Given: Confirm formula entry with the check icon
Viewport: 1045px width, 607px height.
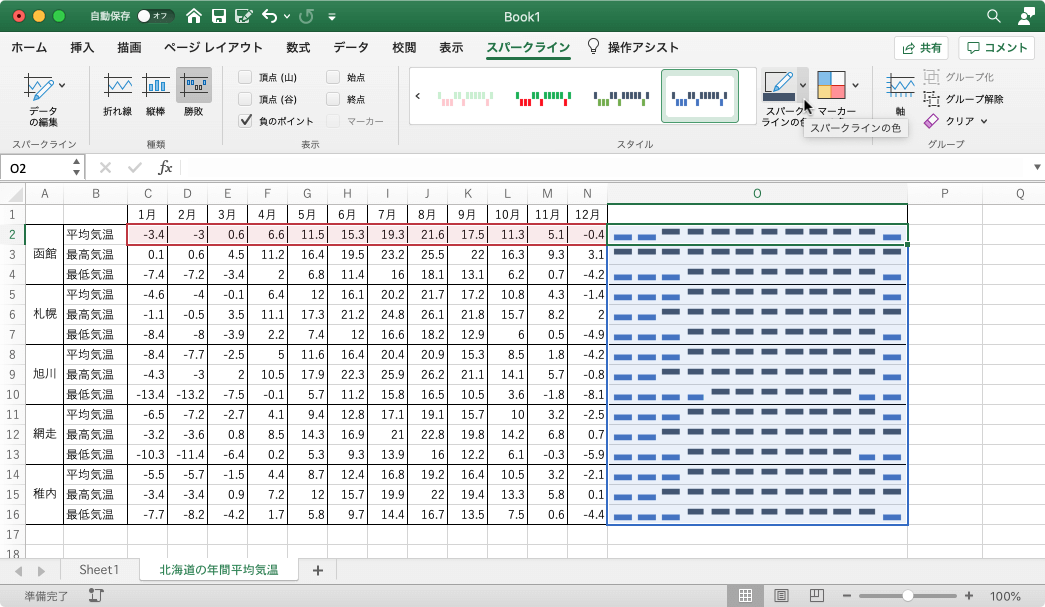Looking at the screenshot, I should [135, 168].
